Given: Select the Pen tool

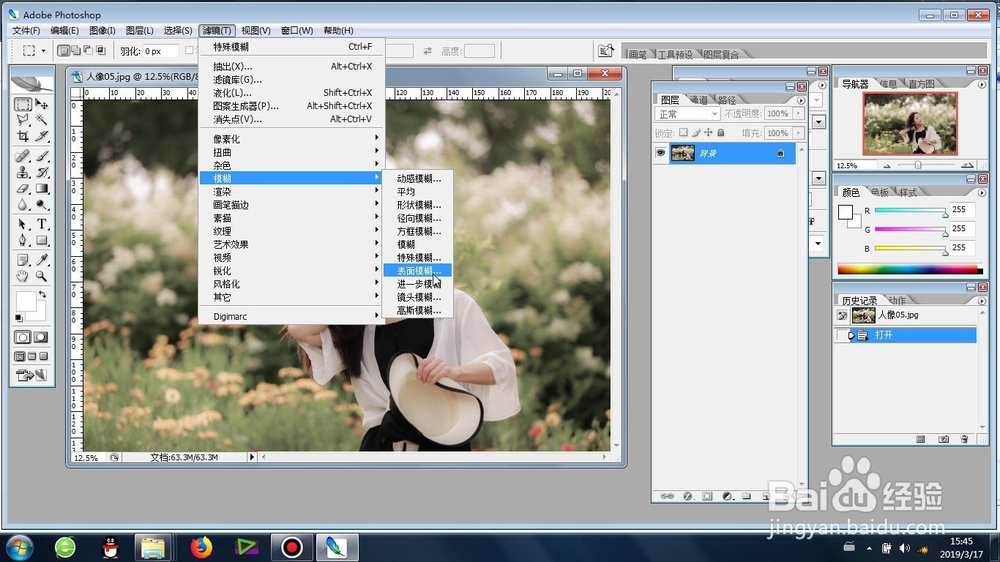Looking at the screenshot, I should (x=23, y=240).
